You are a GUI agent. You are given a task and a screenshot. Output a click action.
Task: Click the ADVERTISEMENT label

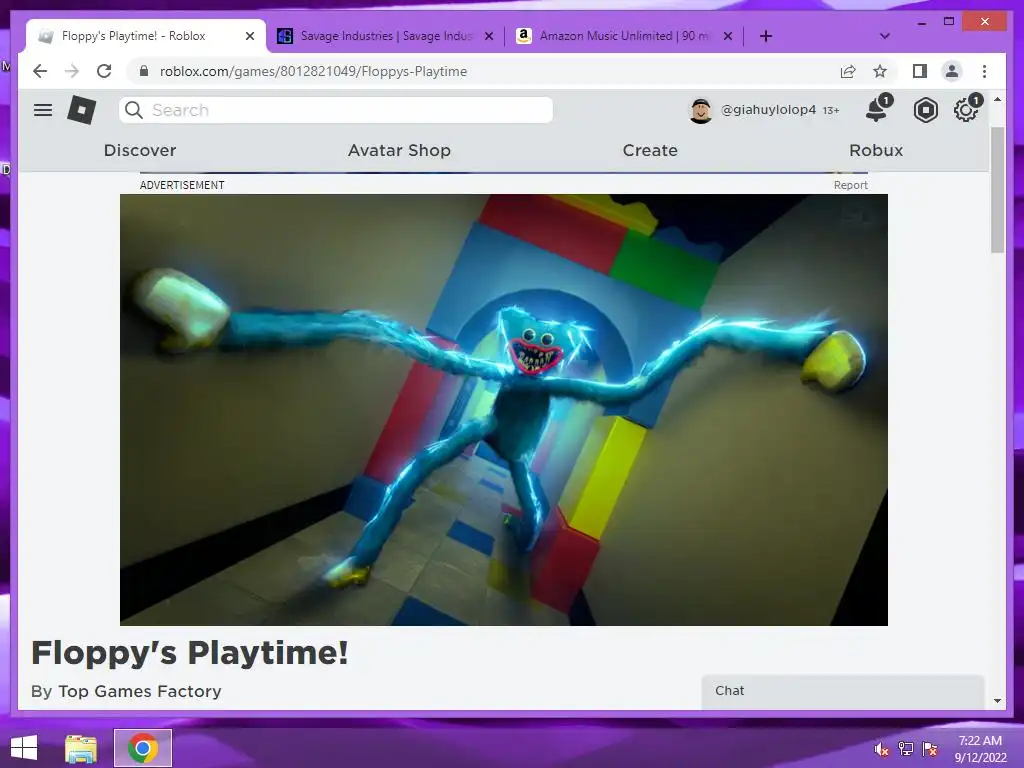[x=182, y=185]
